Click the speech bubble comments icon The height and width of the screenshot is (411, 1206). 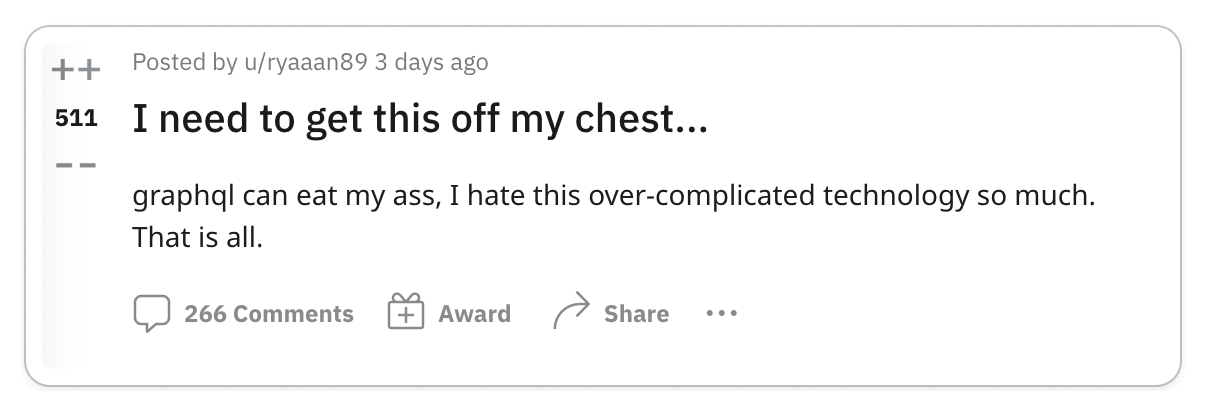click(152, 313)
